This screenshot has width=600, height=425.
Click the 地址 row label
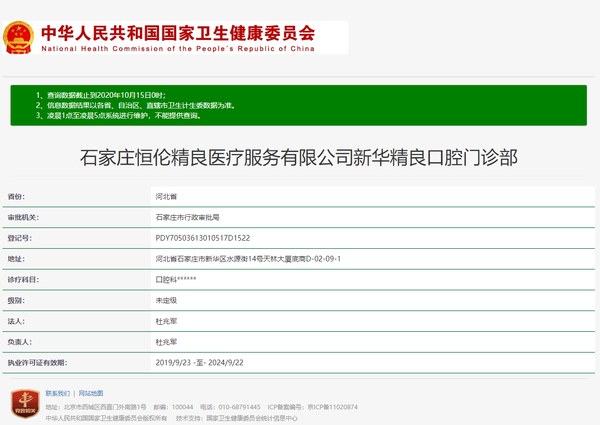coord(16,259)
